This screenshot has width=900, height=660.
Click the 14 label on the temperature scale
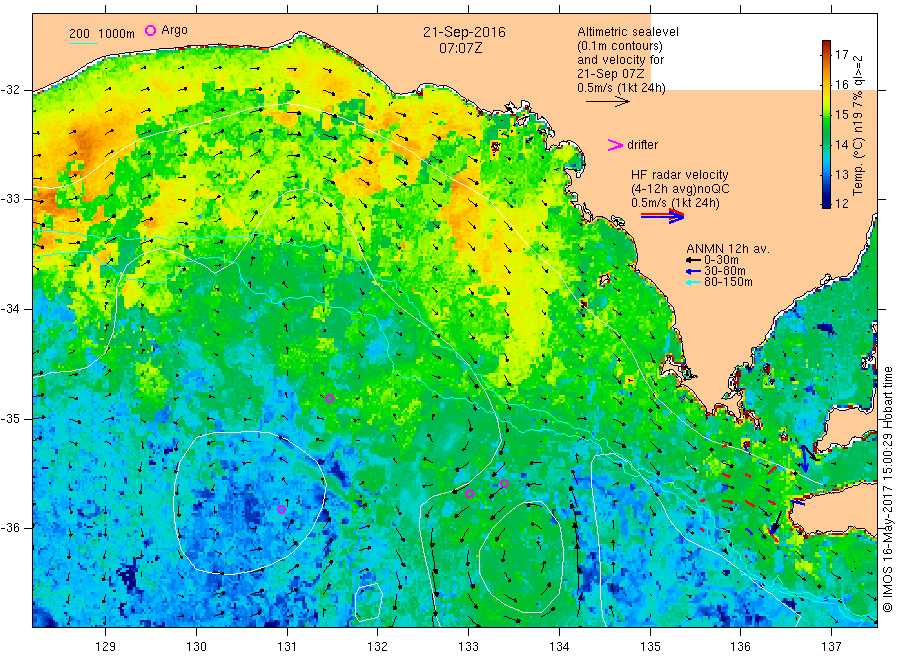(x=841, y=145)
